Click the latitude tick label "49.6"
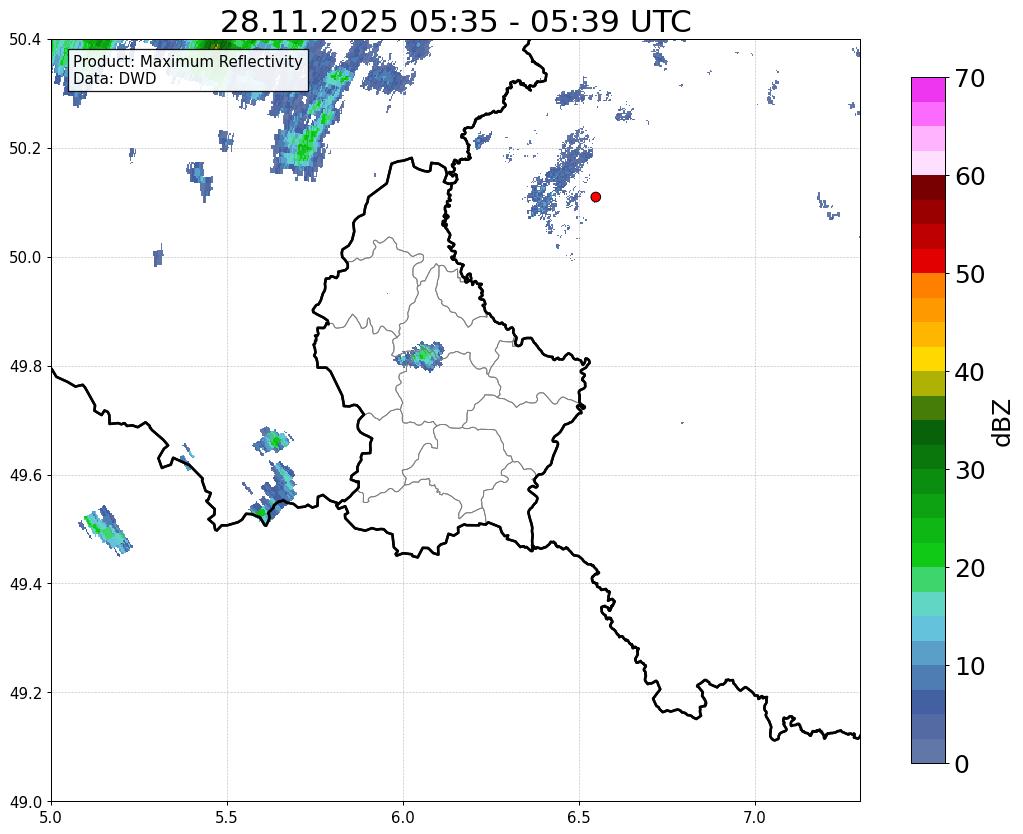Screen dimensions: 1023x834 pos(25,476)
